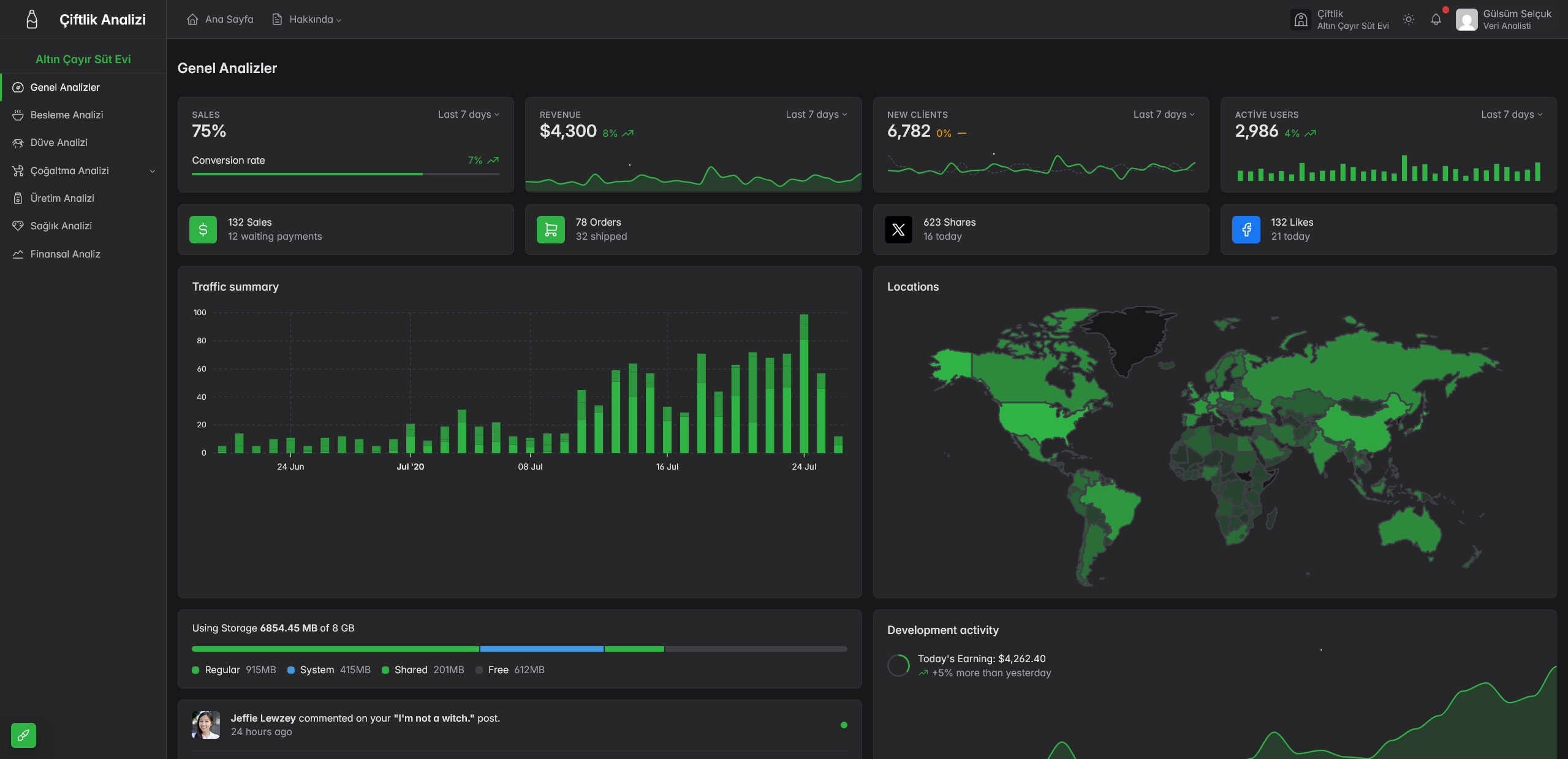Click the X (Twitter) shares icon
The image size is (1568, 759).
tap(898, 229)
